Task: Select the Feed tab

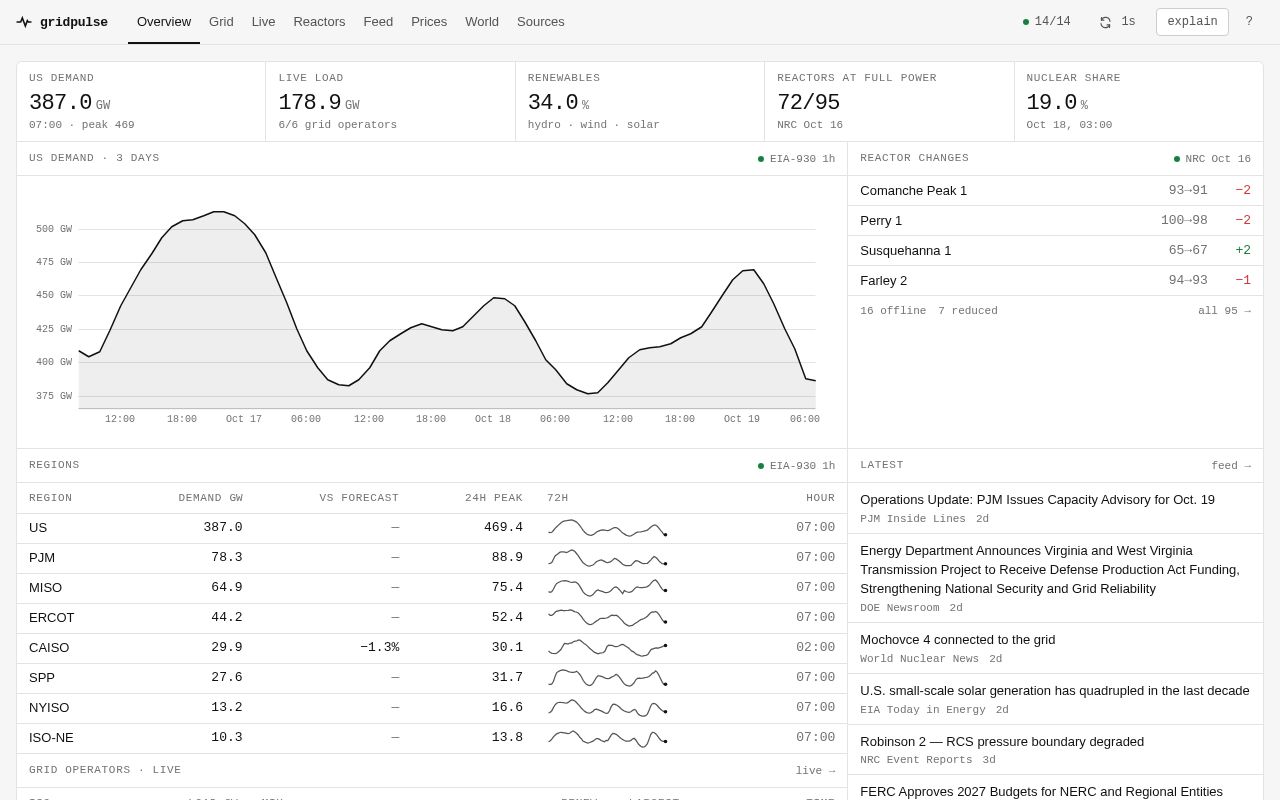Action: point(378,22)
